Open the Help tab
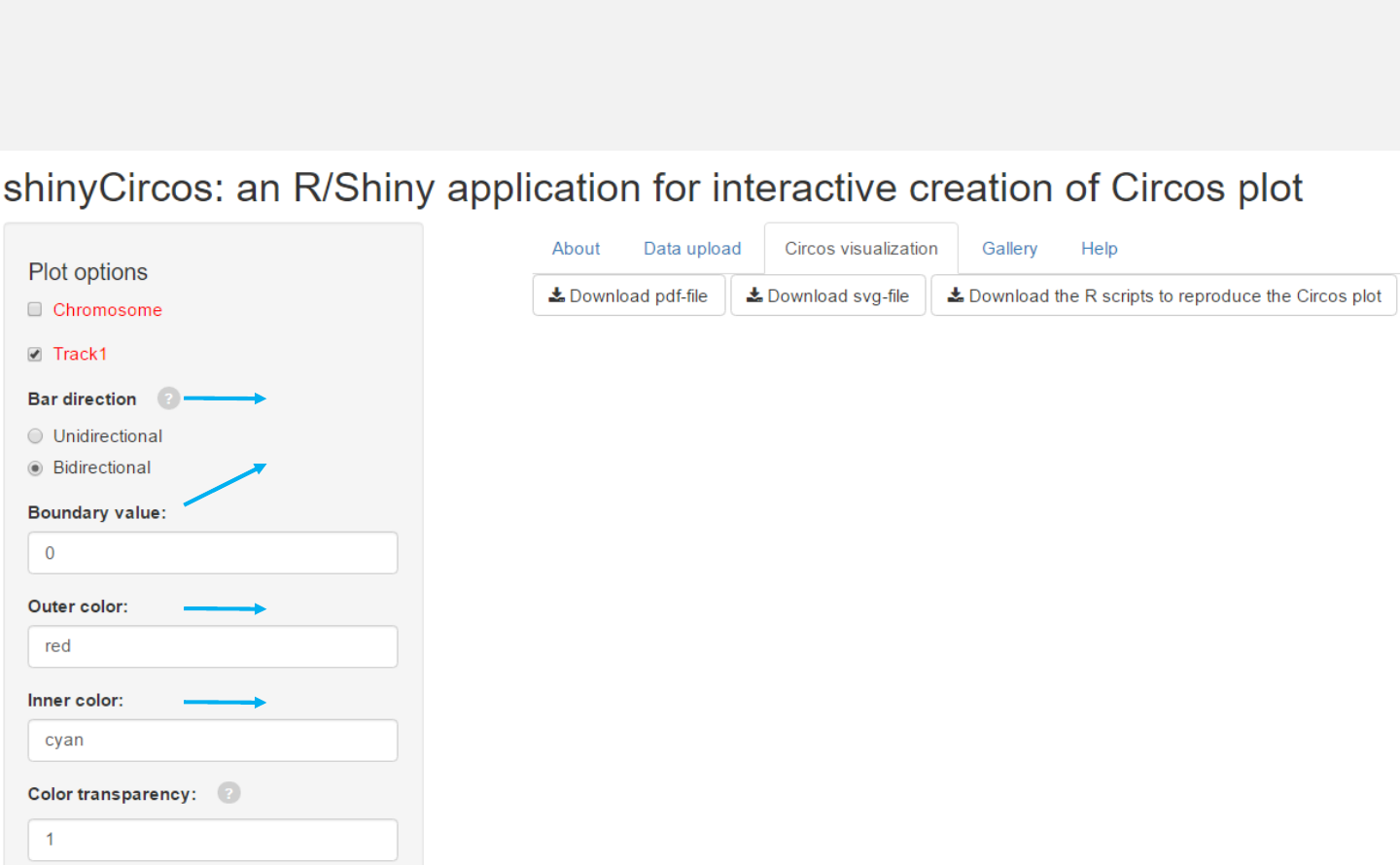This screenshot has height=865, width=1400. tap(1100, 249)
